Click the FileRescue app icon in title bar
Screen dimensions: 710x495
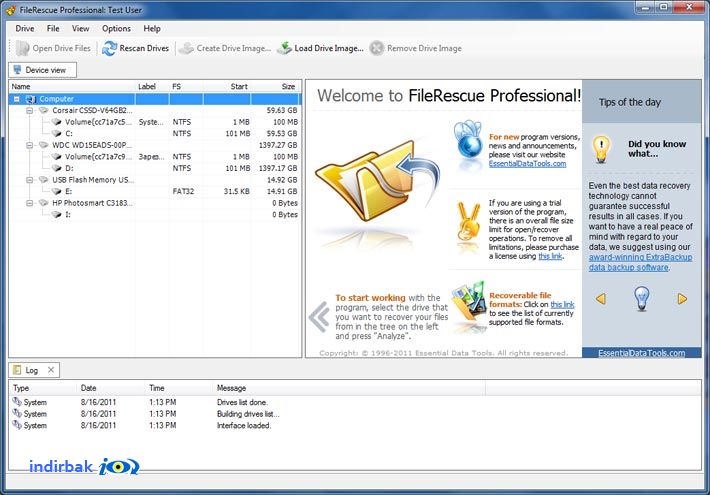tap(11, 10)
